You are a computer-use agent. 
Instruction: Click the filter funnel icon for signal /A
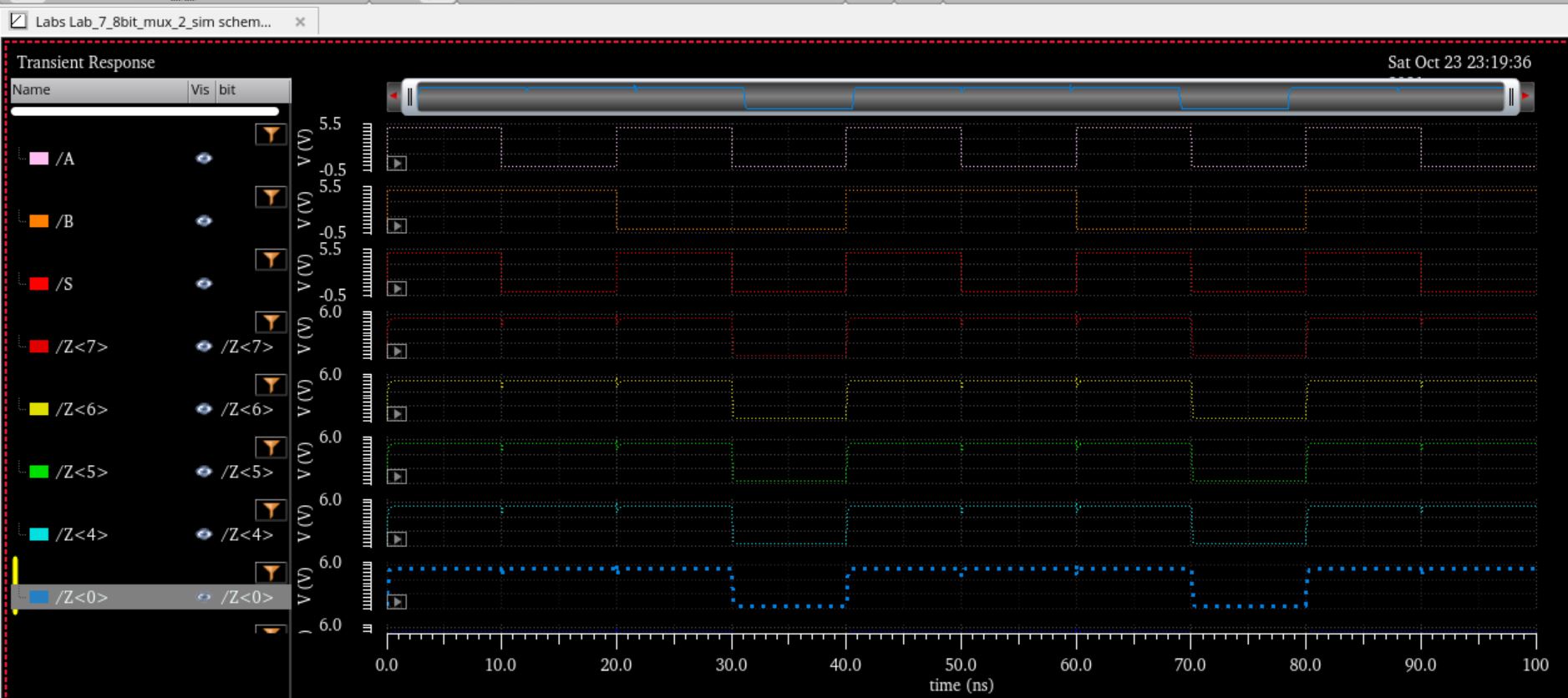(271, 134)
